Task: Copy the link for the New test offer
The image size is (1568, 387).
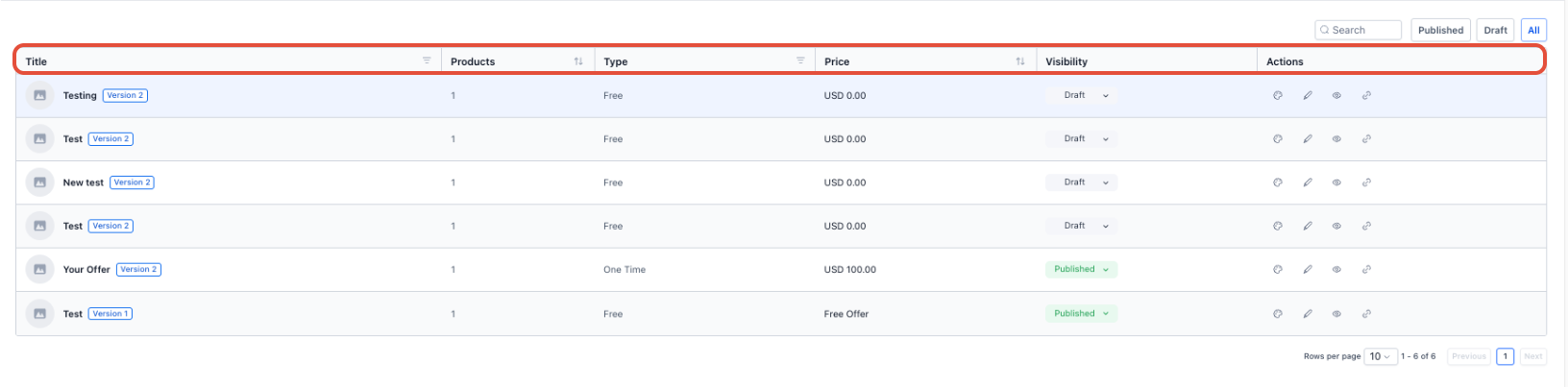Action: 1366,182
